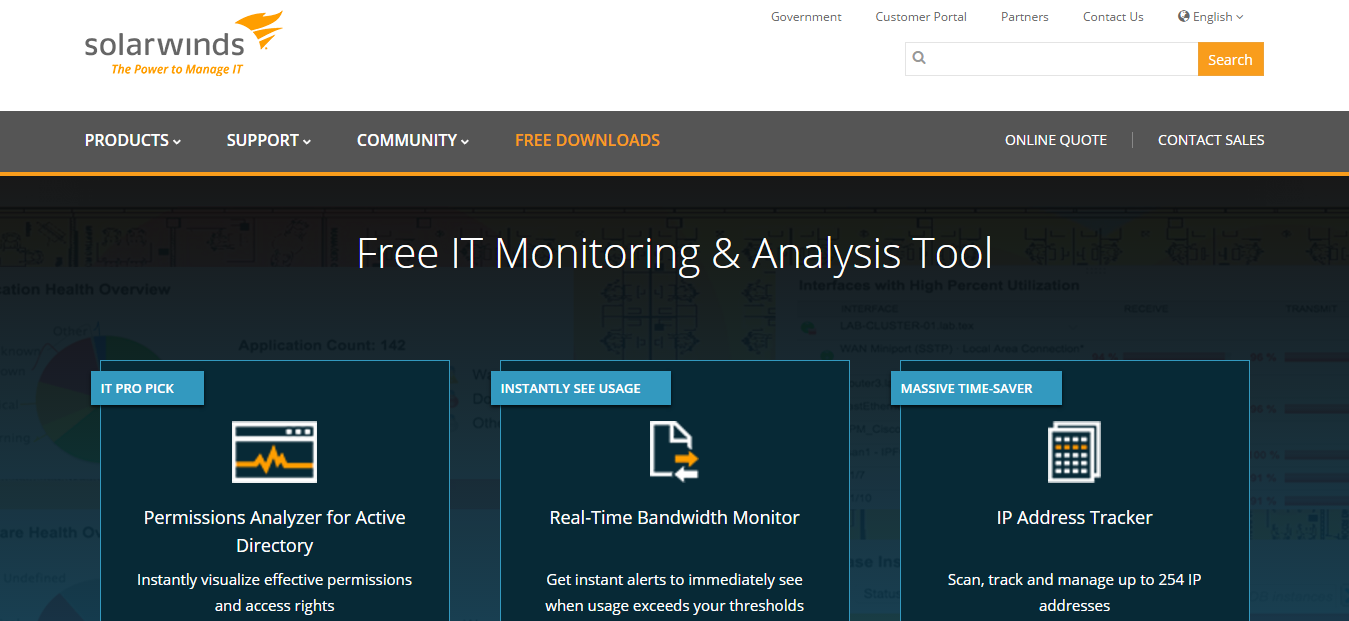Click the magnifying glass in search box
Screen dimensions: 1349x621
coord(919,58)
